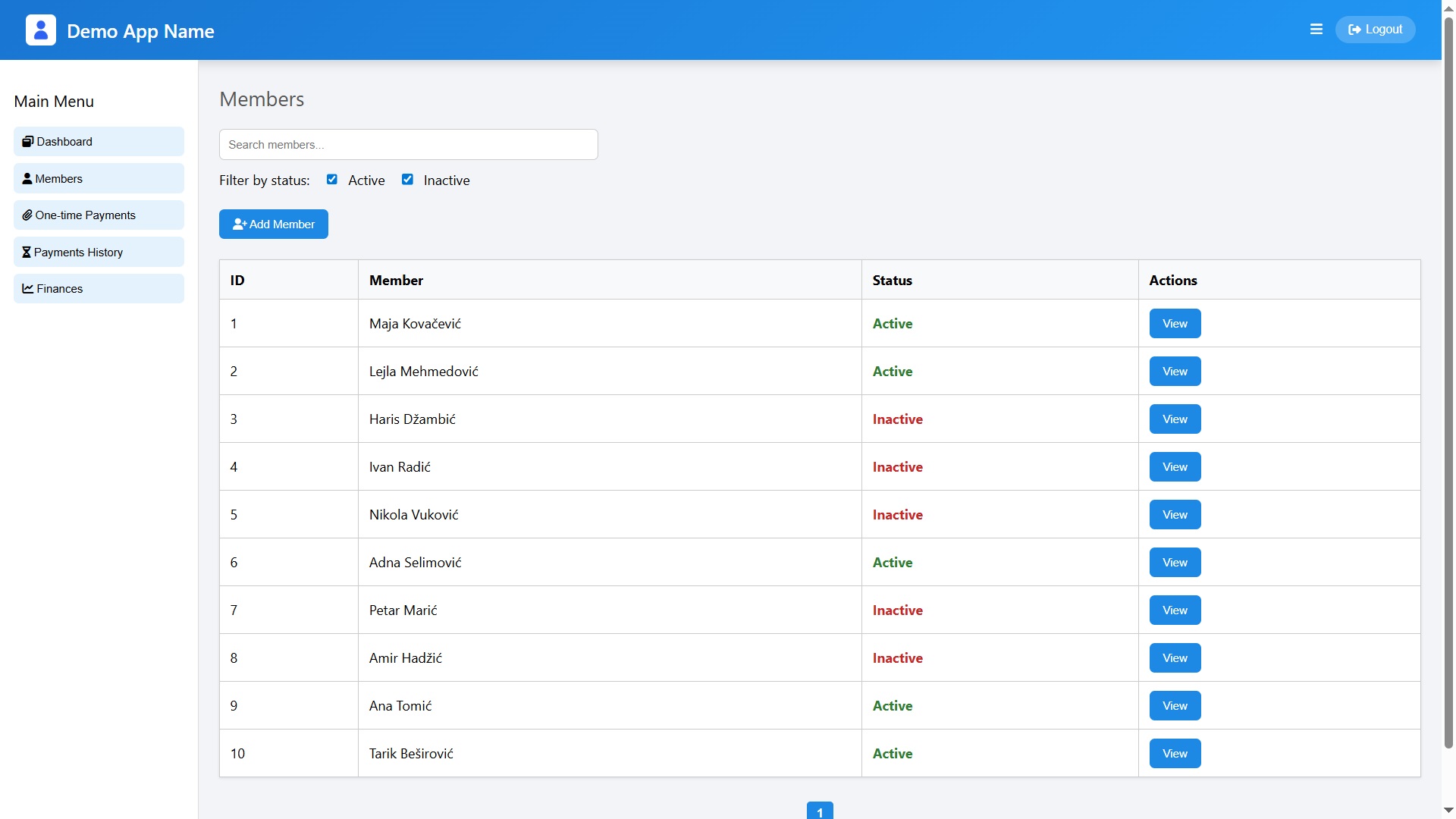Click the Dashboard sidebar icon
The image size is (1456, 819).
pyautogui.click(x=27, y=142)
